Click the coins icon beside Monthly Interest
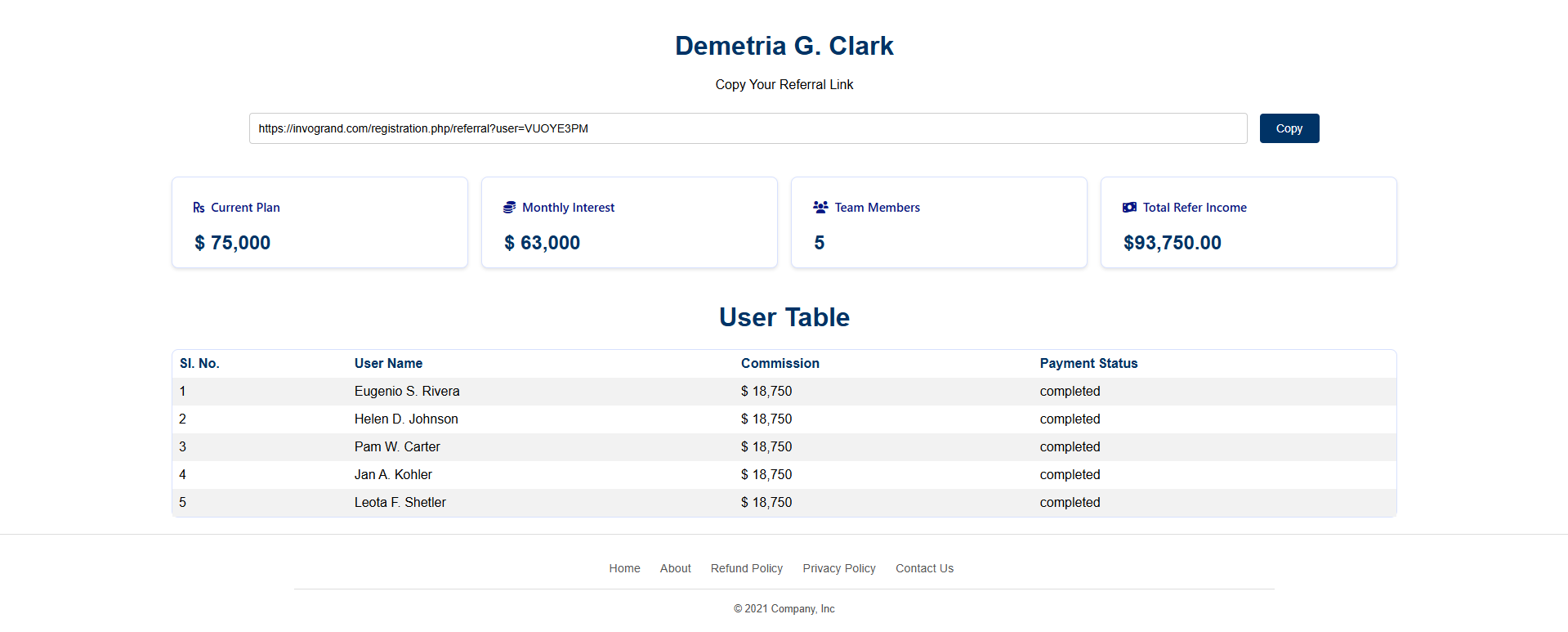The height and width of the screenshot is (632, 1568). pos(509,208)
